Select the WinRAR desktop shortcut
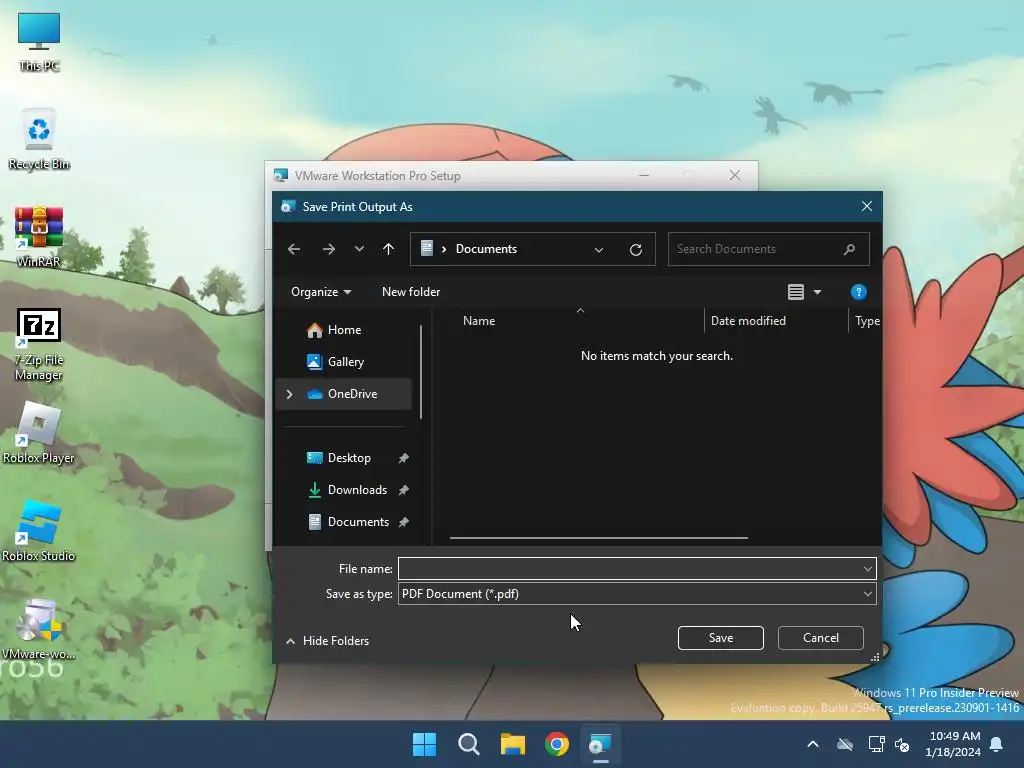 [39, 238]
